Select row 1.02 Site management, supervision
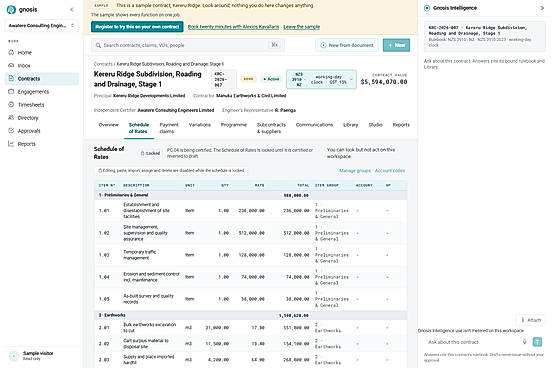552x368 pixels. (251, 233)
